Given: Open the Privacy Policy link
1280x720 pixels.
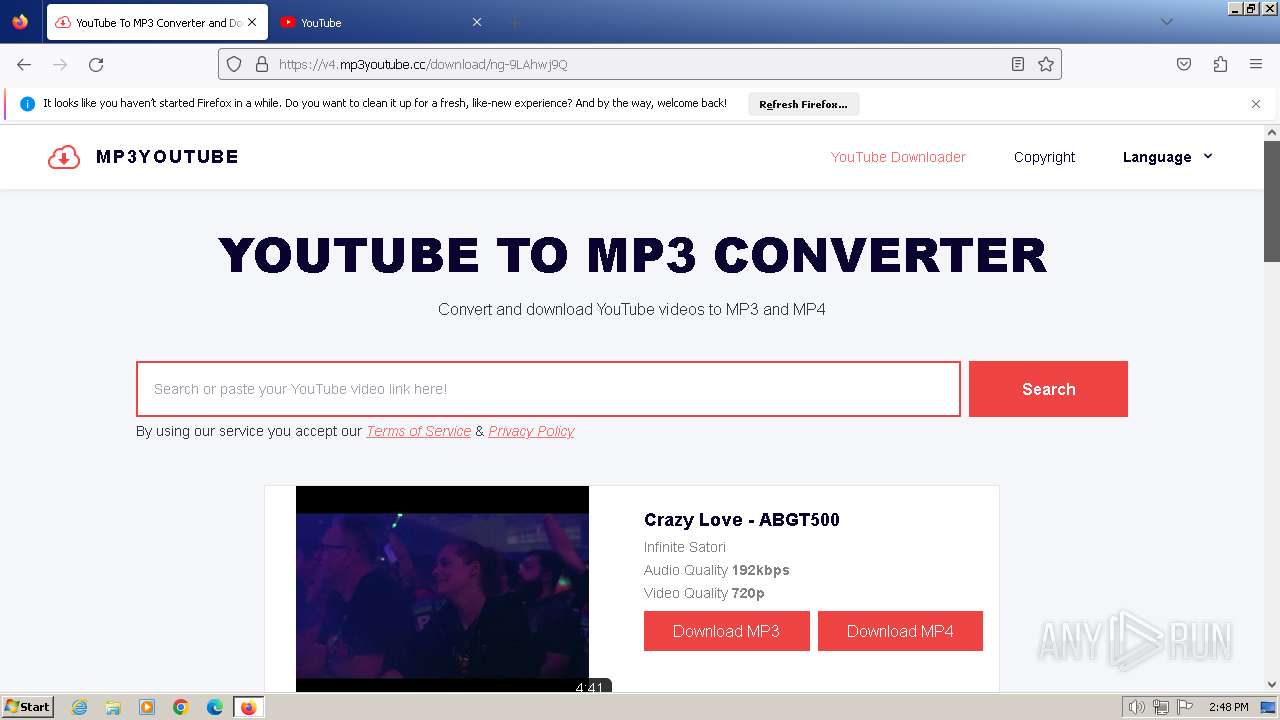Looking at the screenshot, I should 531,431.
